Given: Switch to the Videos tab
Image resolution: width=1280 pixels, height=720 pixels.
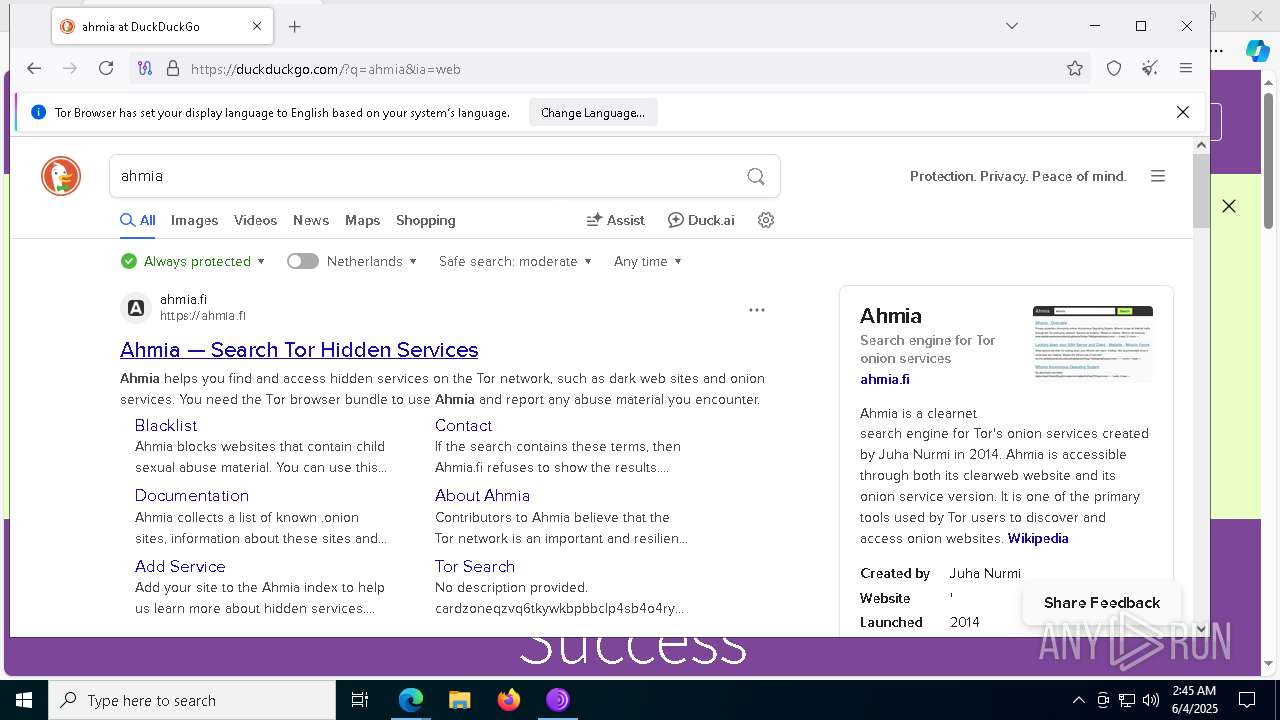Looking at the screenshot, I should (255, 220).
